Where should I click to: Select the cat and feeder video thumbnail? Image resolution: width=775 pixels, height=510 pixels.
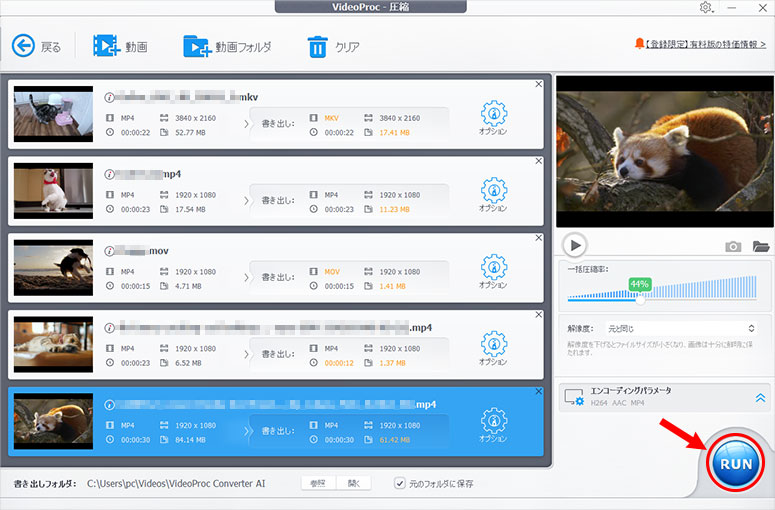tap(53, 114)
